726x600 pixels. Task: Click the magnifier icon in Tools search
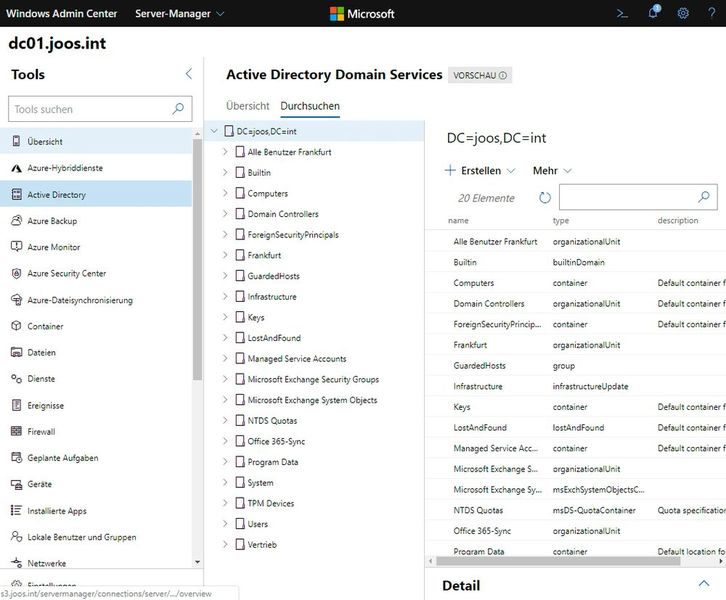pyautogui.click(x=178, y=109)
